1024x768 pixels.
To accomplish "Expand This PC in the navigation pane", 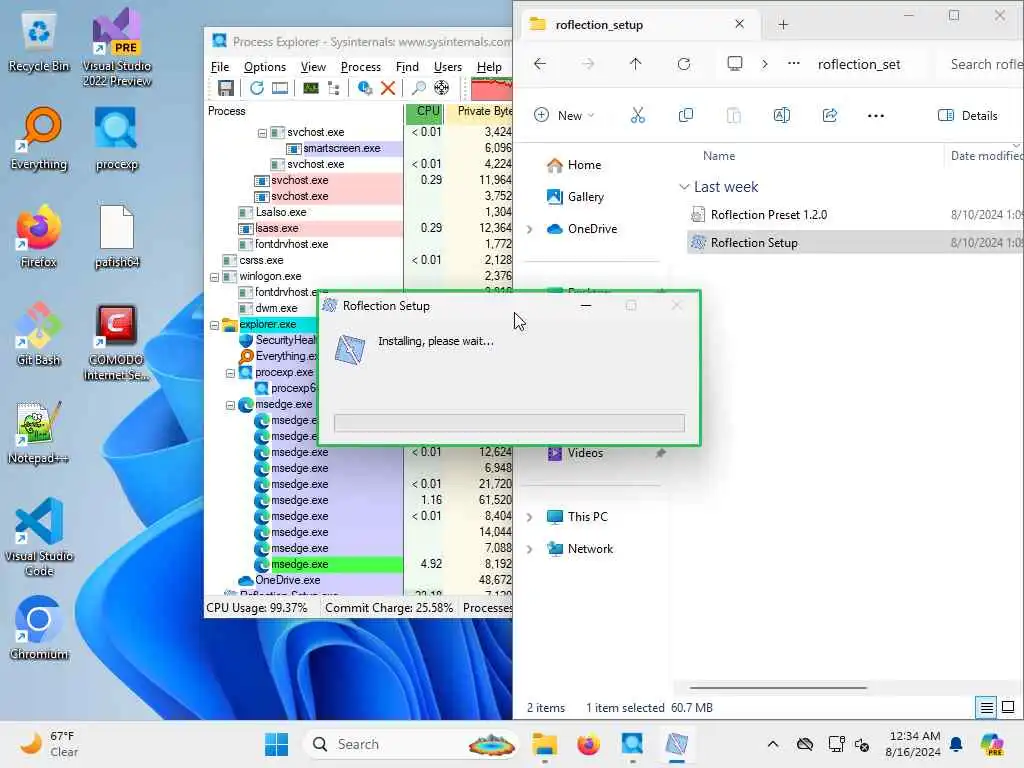I will pos(530,517).
